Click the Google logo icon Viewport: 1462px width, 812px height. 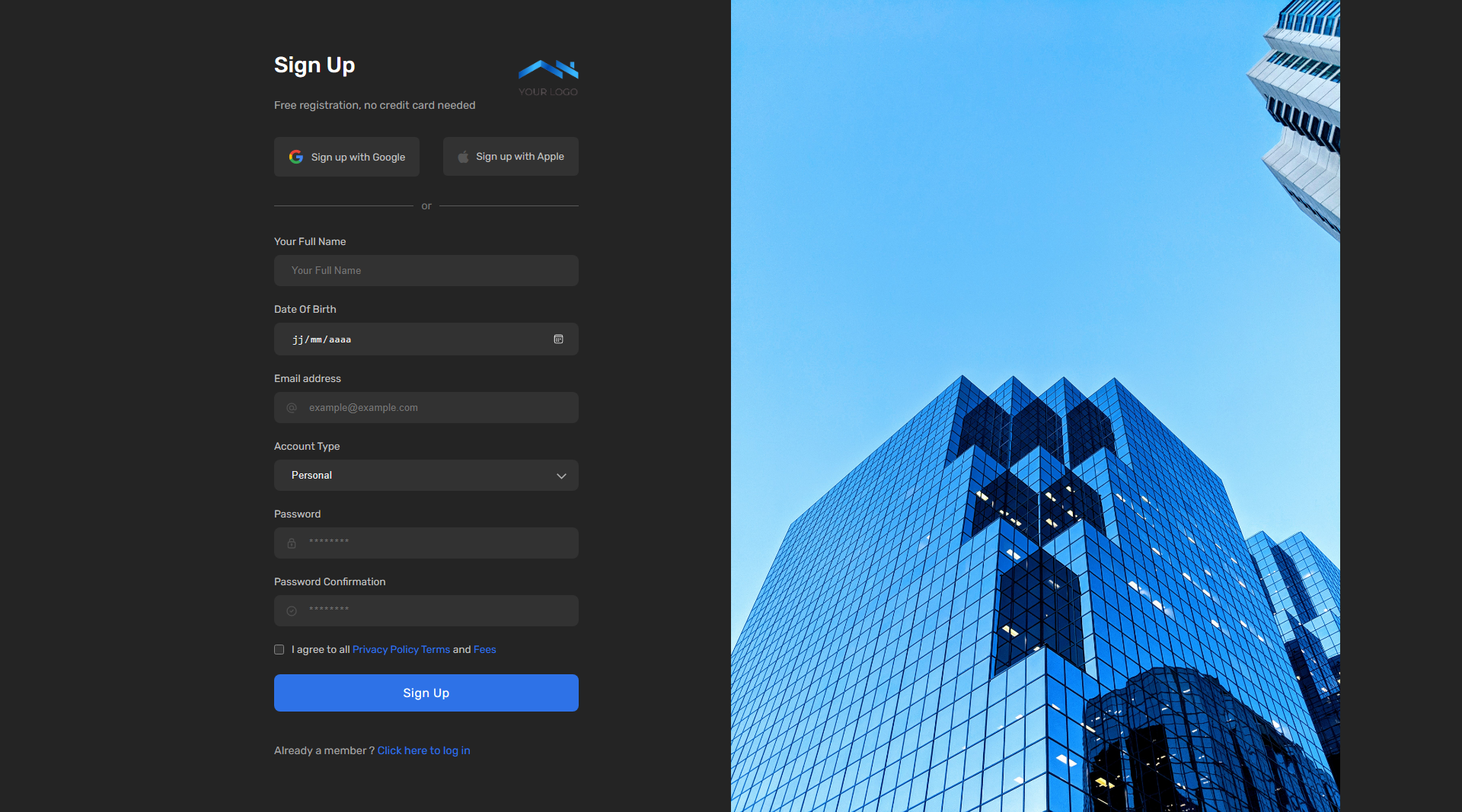pyautogui.click(x=295, y=157)
